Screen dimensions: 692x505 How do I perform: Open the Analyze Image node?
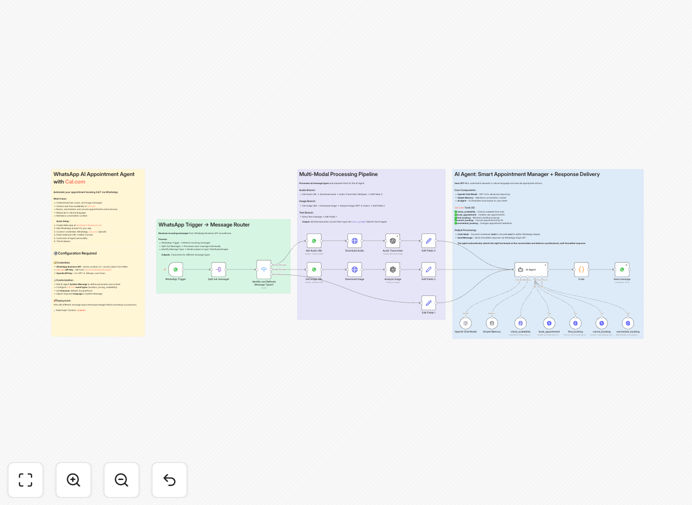click(x=392, y=269)
